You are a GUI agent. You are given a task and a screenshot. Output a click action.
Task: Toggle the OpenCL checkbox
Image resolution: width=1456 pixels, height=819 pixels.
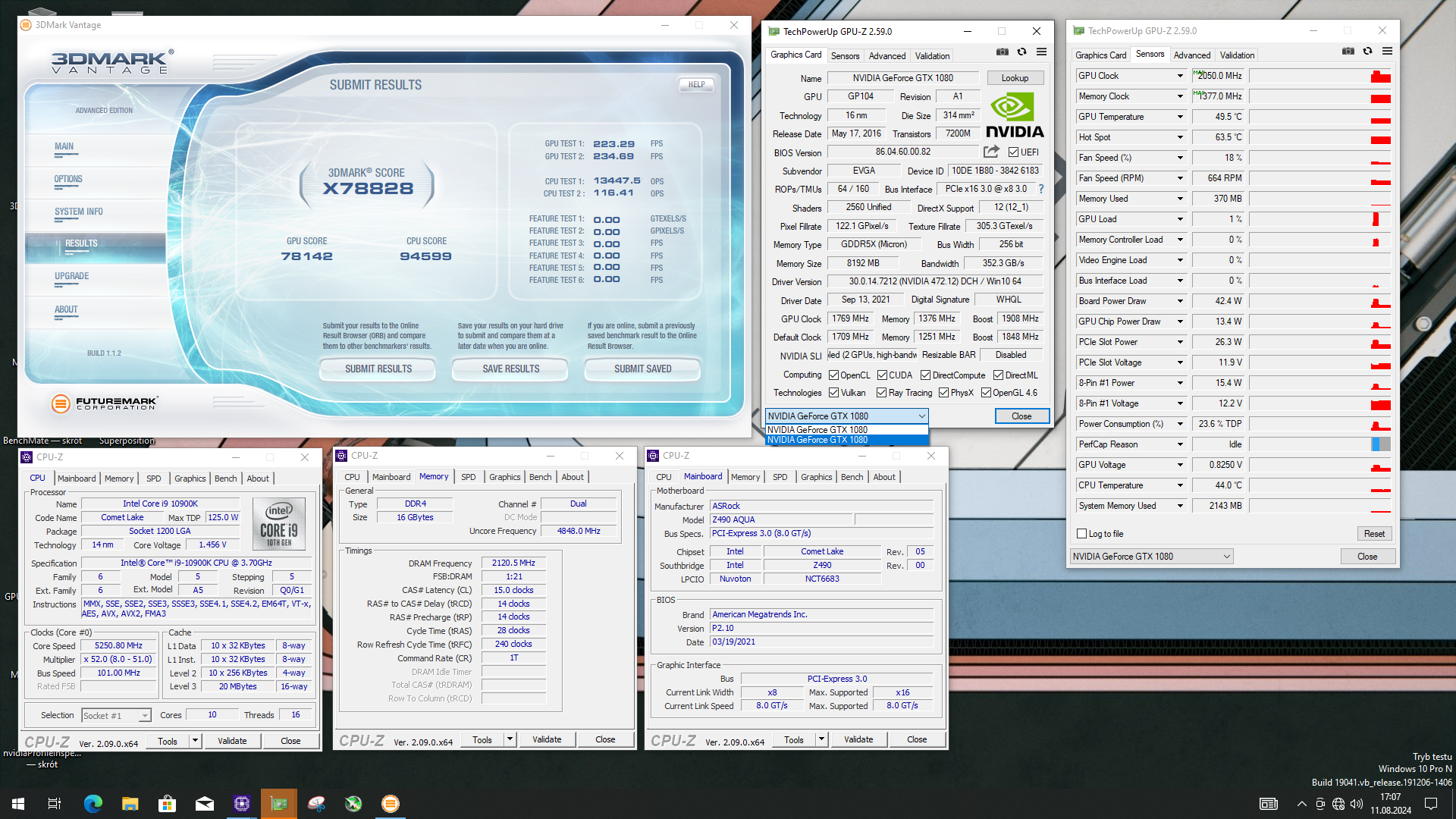pyautogui.click(x=833, y=375)
